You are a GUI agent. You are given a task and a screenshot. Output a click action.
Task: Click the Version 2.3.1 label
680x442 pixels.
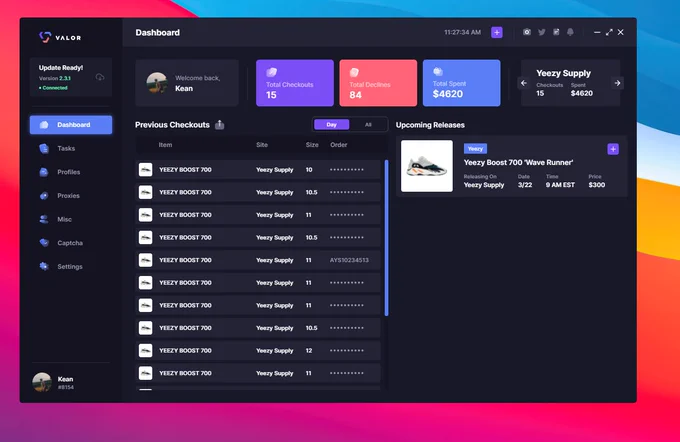pyautogui.click(x=55, y=79)
